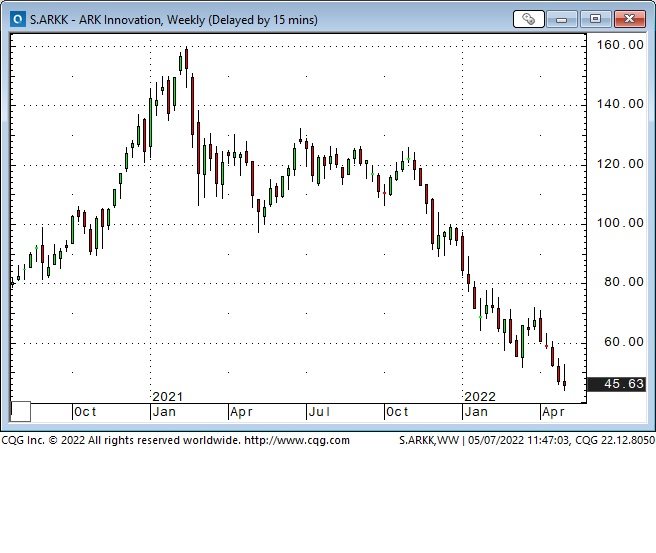The width and height of the screenshot is (656, 553).
Task: Click the 60.00 price axis label
Action: (624, 342)
